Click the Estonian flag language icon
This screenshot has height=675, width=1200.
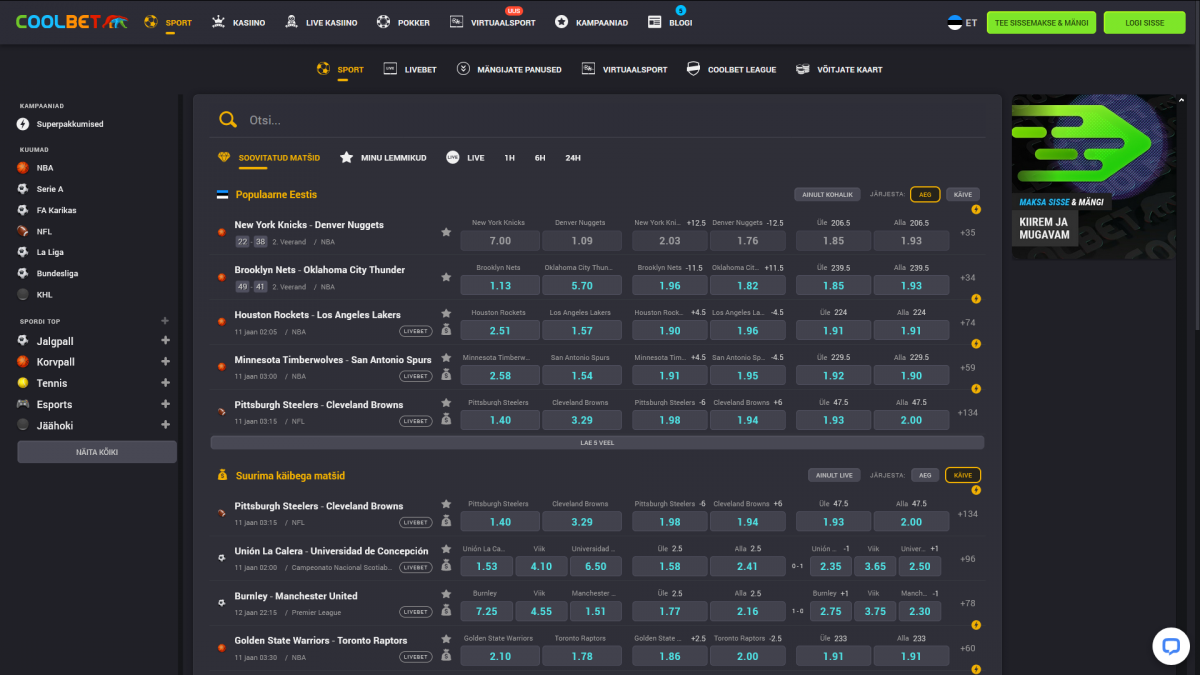[954, 22]
